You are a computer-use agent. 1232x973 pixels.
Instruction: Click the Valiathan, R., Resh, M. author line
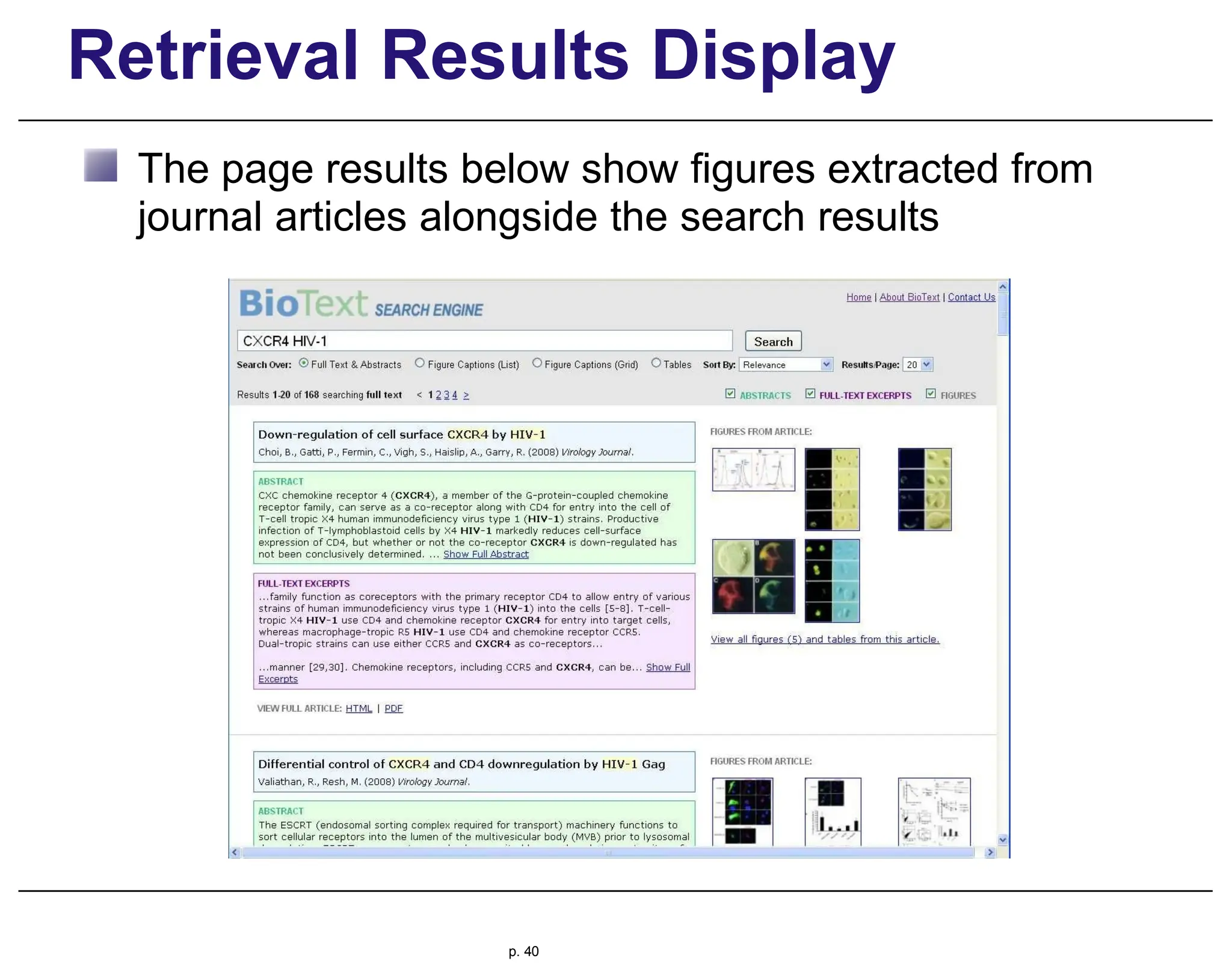coord(364,782)
